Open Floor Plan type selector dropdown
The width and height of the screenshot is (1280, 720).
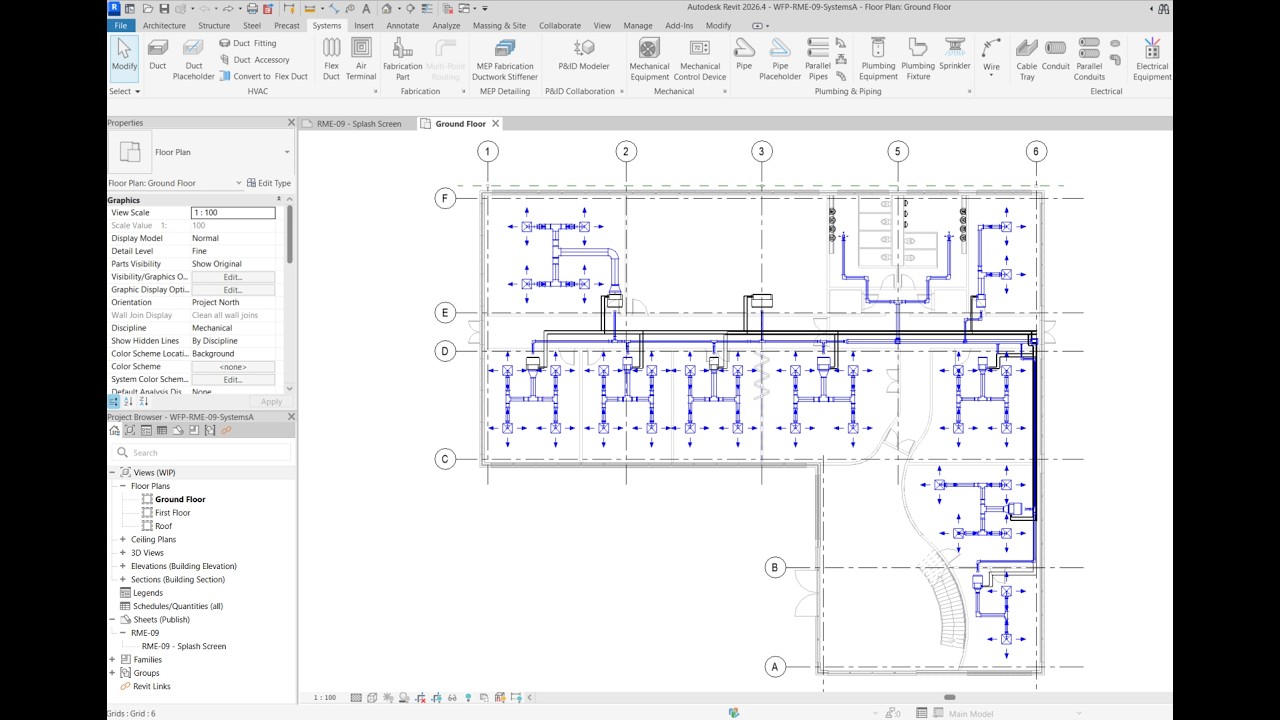pyautogui.click(x=287, y=152)
